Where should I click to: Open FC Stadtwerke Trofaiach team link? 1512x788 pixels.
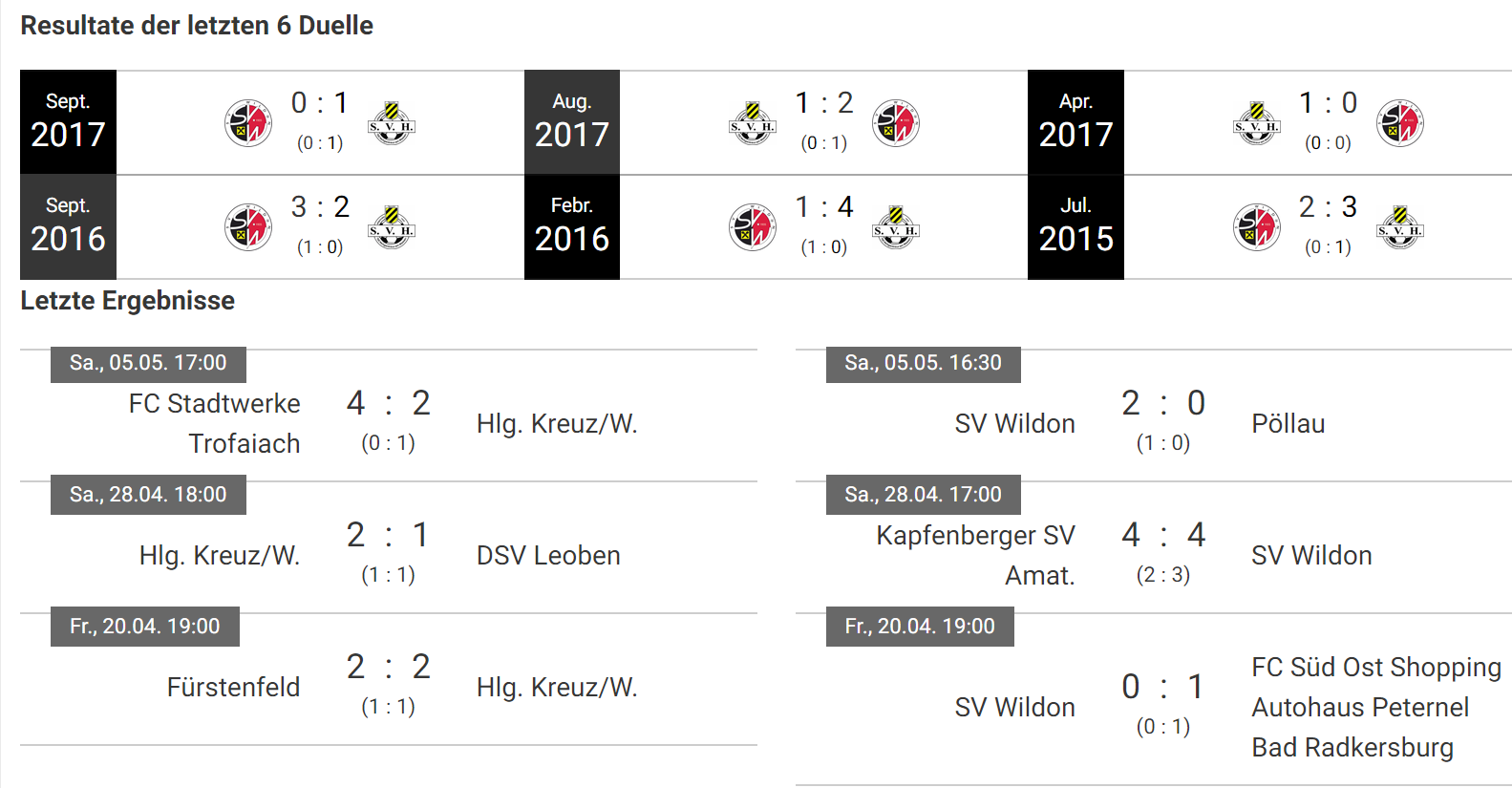[215, 423]
